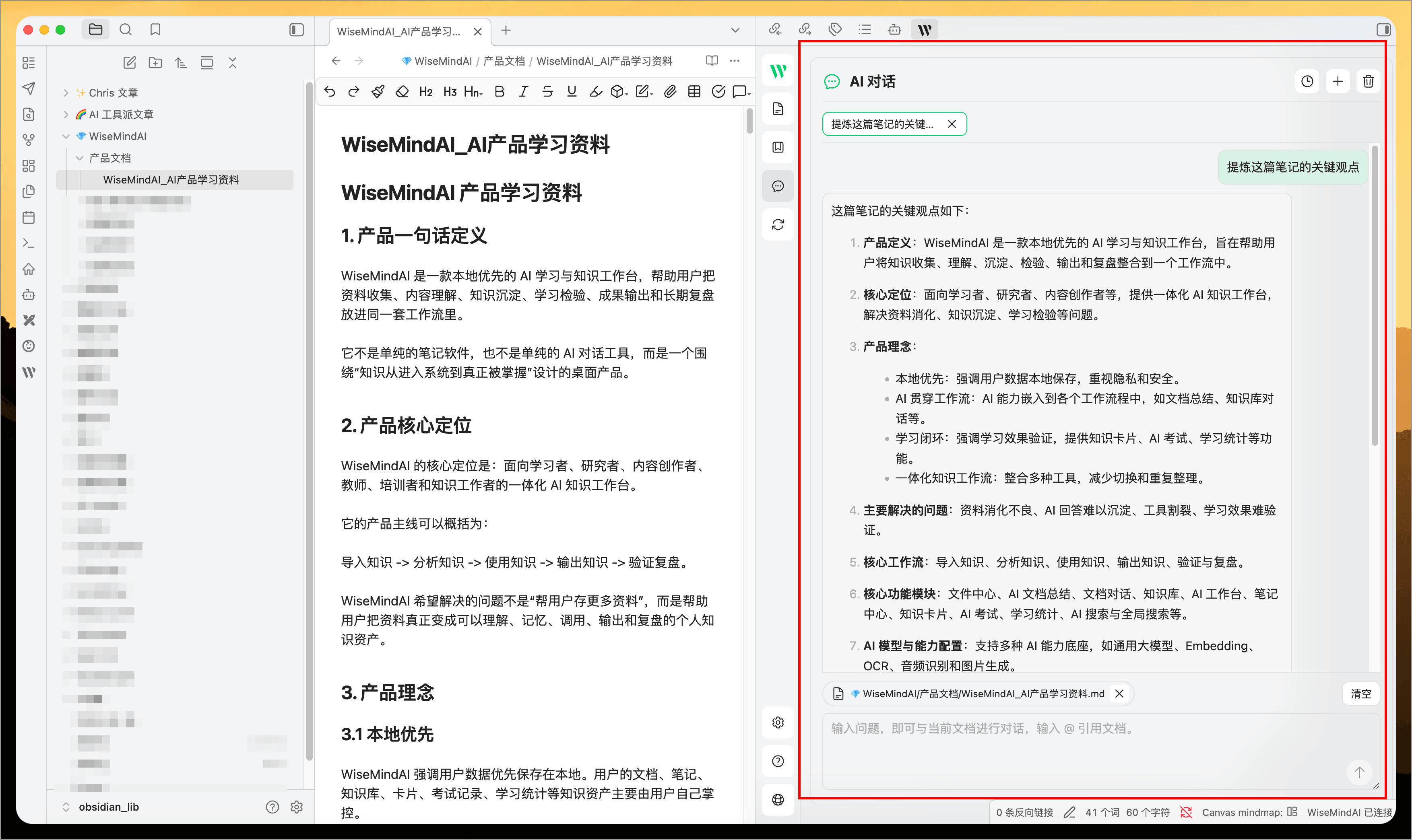
Task: Click the 清空 button
Action: (x=1361, y=694)
